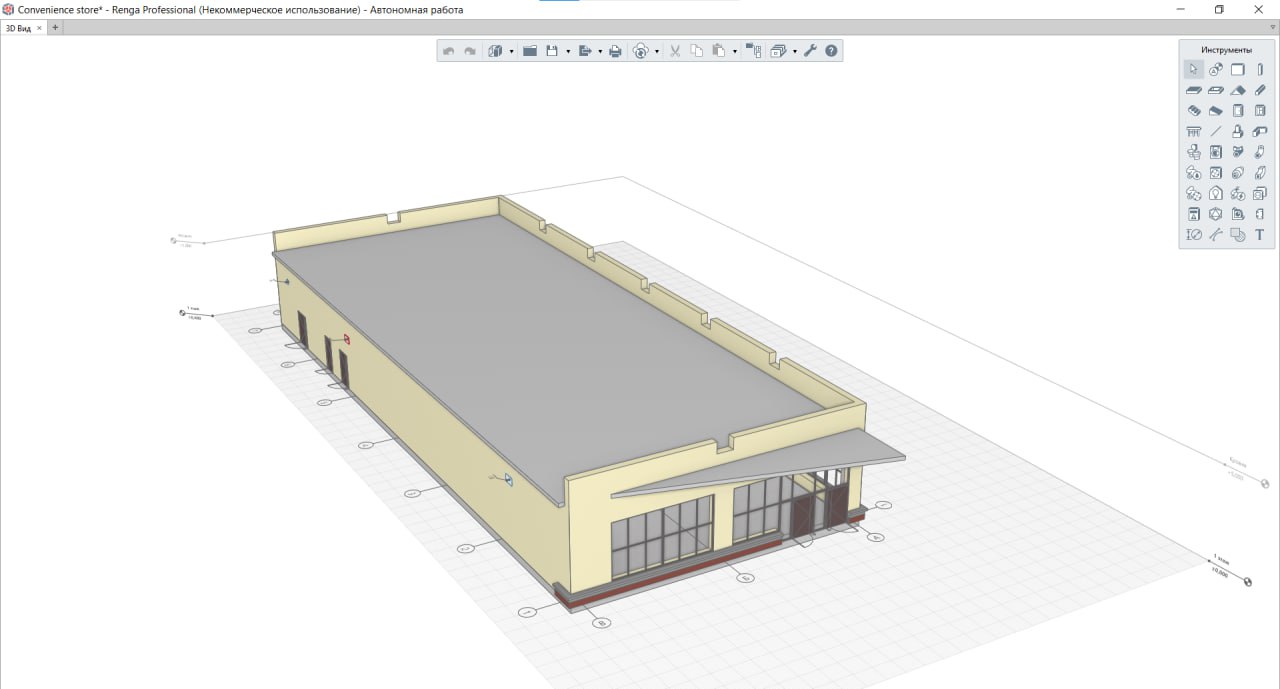This screenshot has height=689, width=1280.
Task: Close the 3D Вид tab
Action: tap(40, 28)
